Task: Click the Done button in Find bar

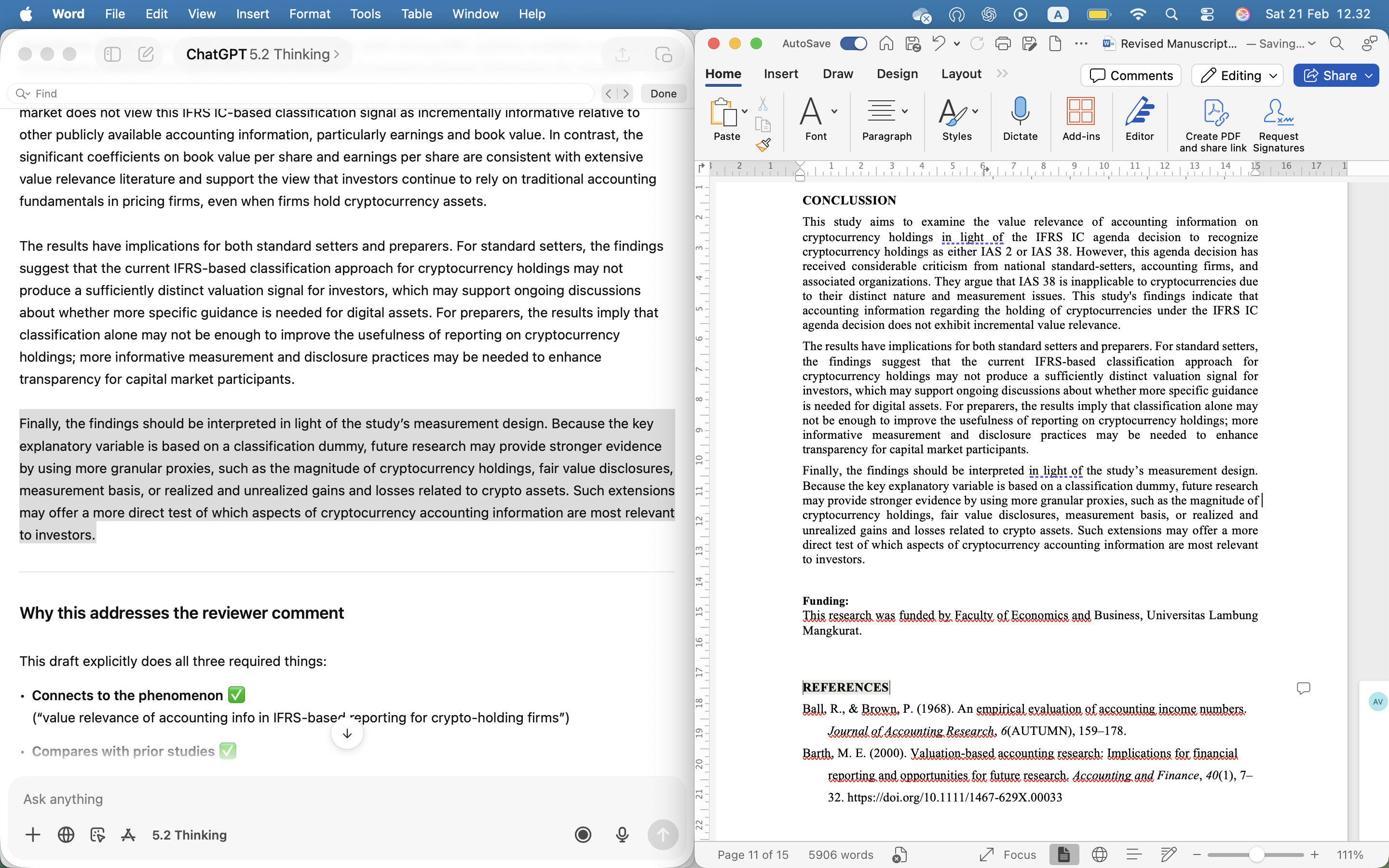Action: pyautogui.click(x=663, y=94)
